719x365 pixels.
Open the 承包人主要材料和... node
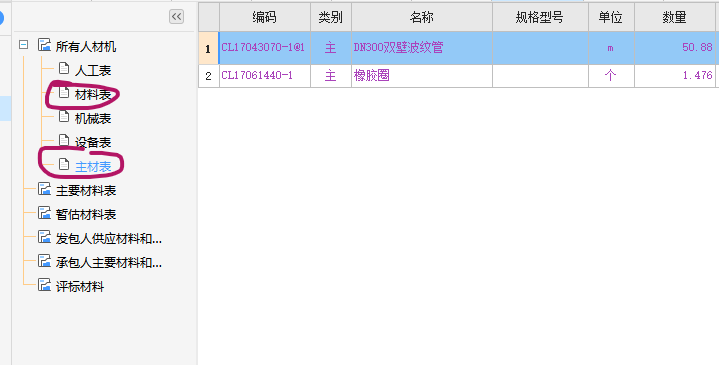point(109,262)
